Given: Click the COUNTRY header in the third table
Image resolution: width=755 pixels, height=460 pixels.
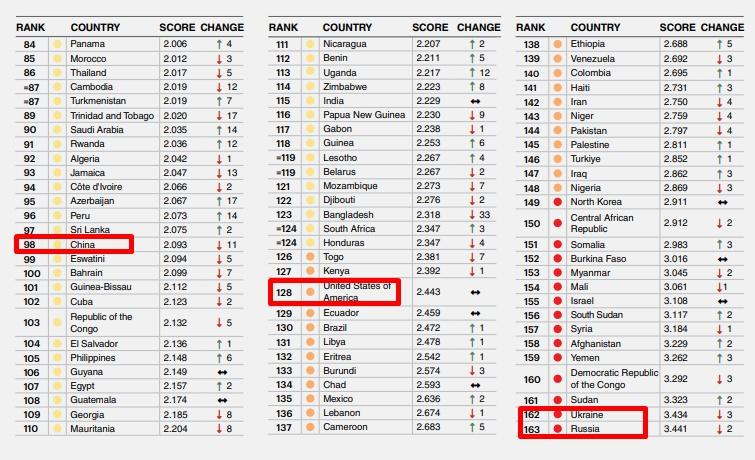Looking at the screenshot, I should [595, 27].
